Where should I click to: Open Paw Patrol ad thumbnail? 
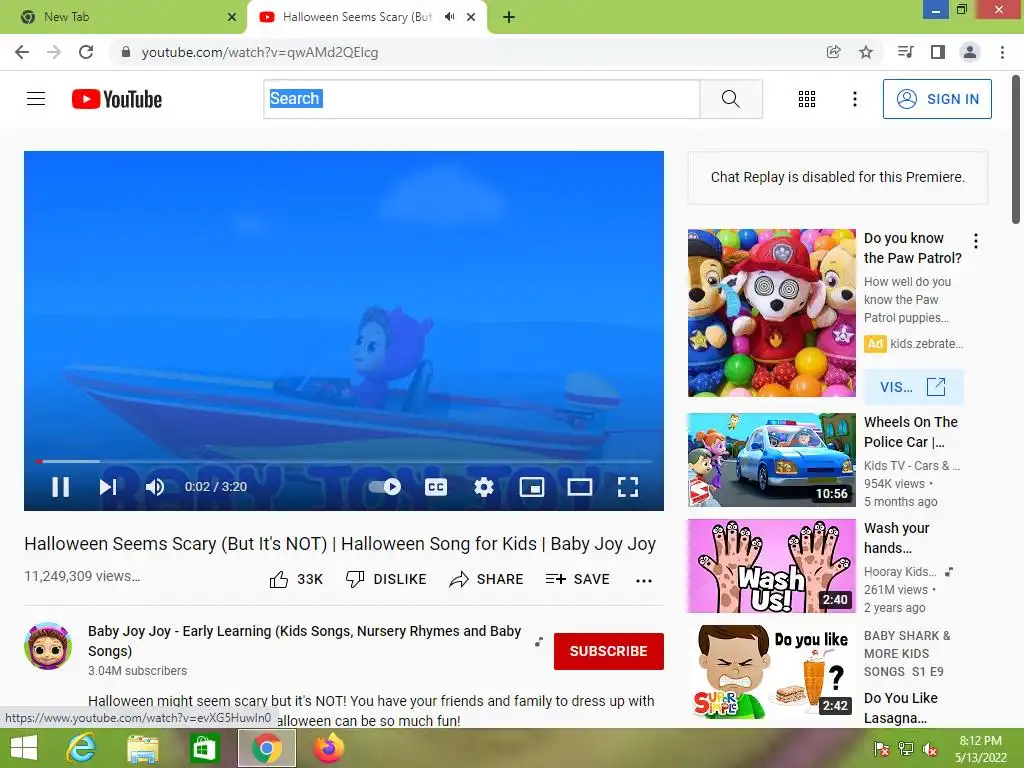pos(771,313)
